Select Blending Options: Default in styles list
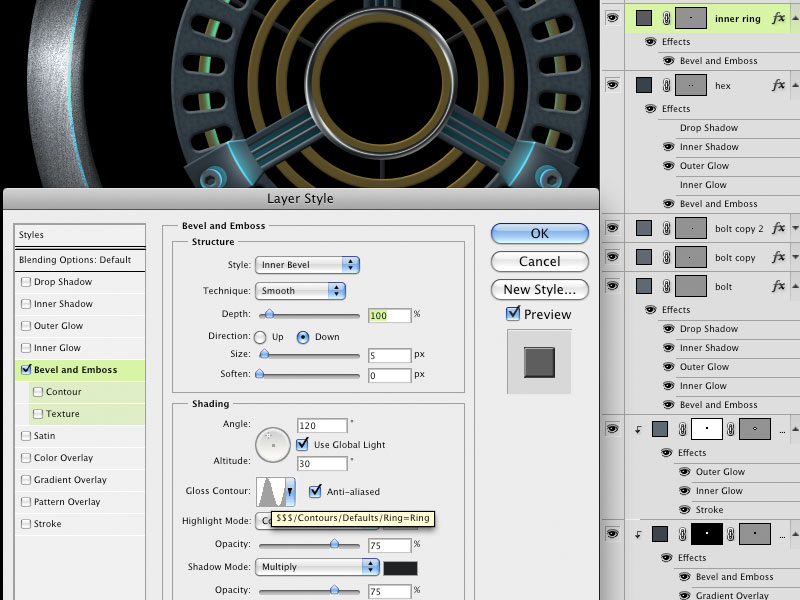 tap(75, 260)
